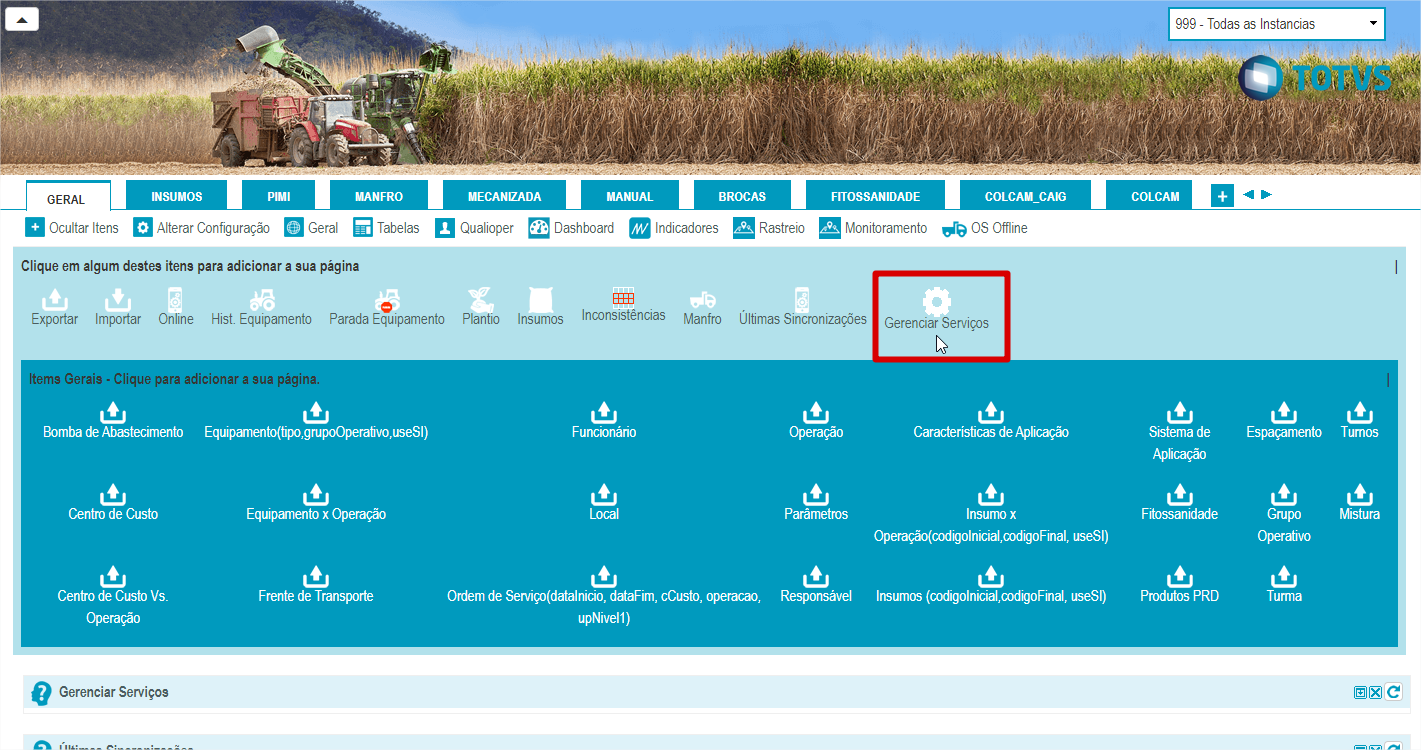Move the tabs right with the right arrow
The height and width of the screenshot is (750, 1421).
[x=1266, y=195]
